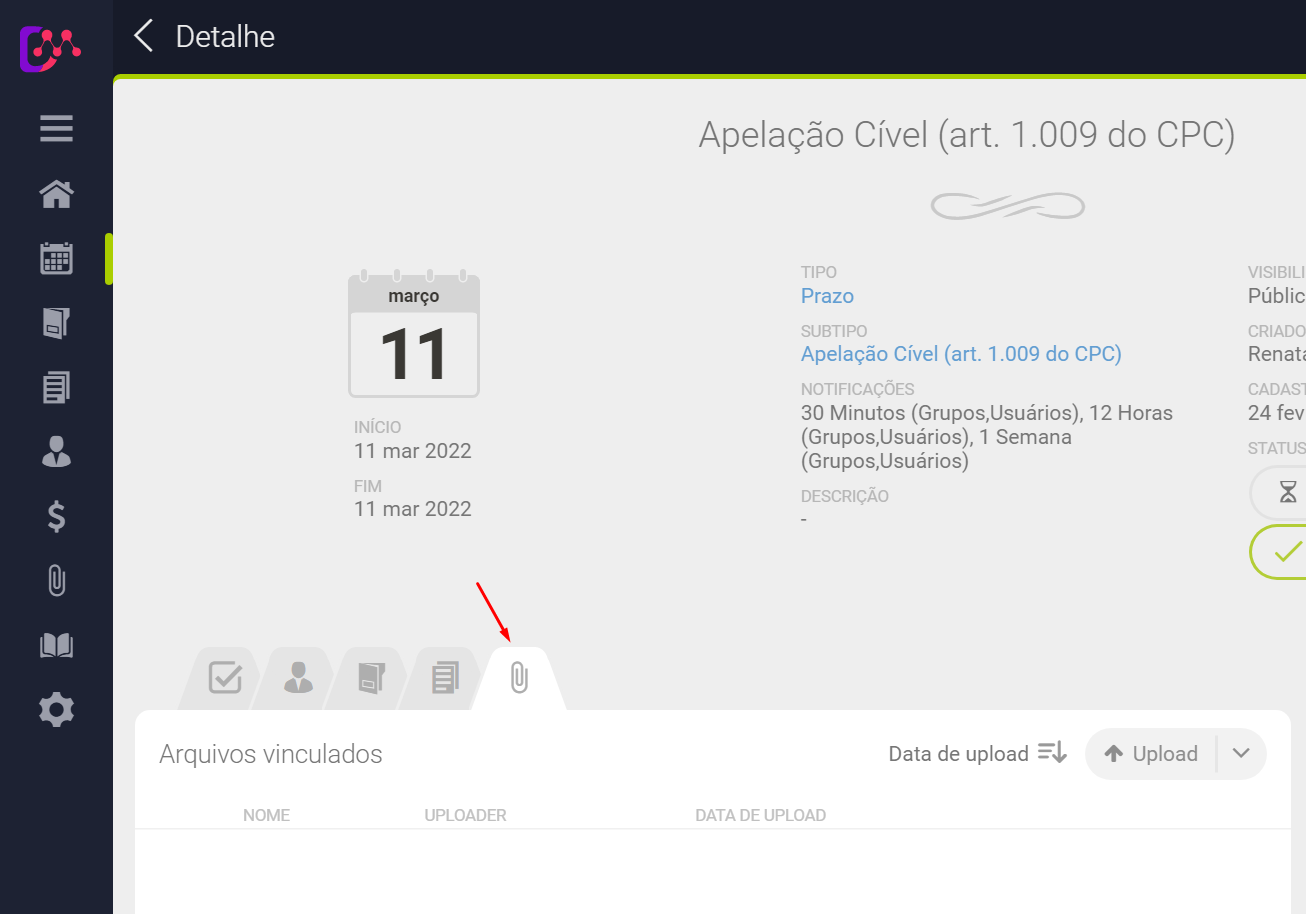Image resolution: width=1306 pixels, height=914 pixels.
Task: Go to Home via house icon
Action: pos(56,194)
